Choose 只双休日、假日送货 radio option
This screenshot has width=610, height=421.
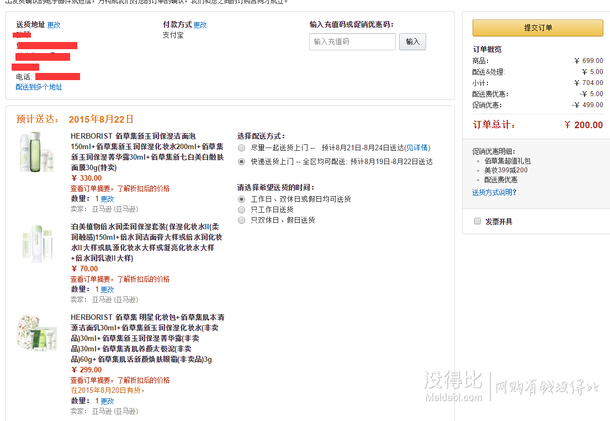tap(242, 220)
